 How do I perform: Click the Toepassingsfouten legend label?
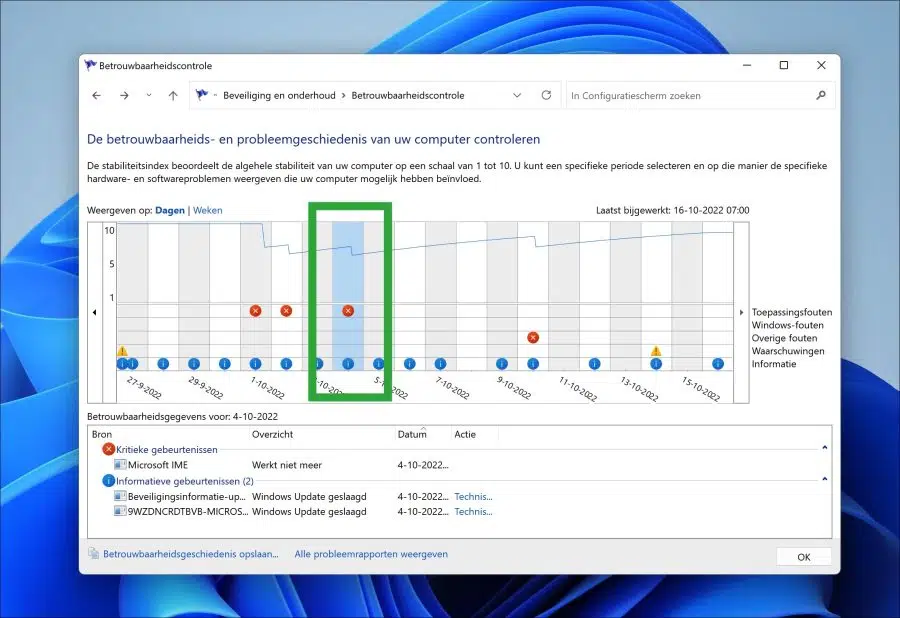[x=792, y=312]
